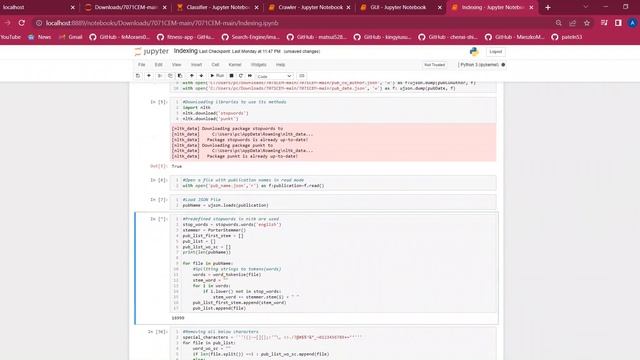Image resolution: width=640 pixels, height=360 pixels.
Task: Open the tab search chevron
Action: pos(586,7)
